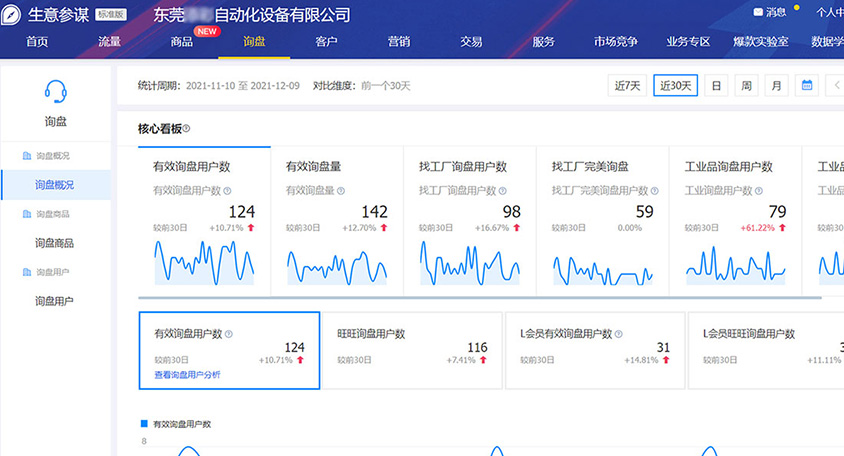
Task: Click info icon next to 有效询盘量
Action: 341,191
